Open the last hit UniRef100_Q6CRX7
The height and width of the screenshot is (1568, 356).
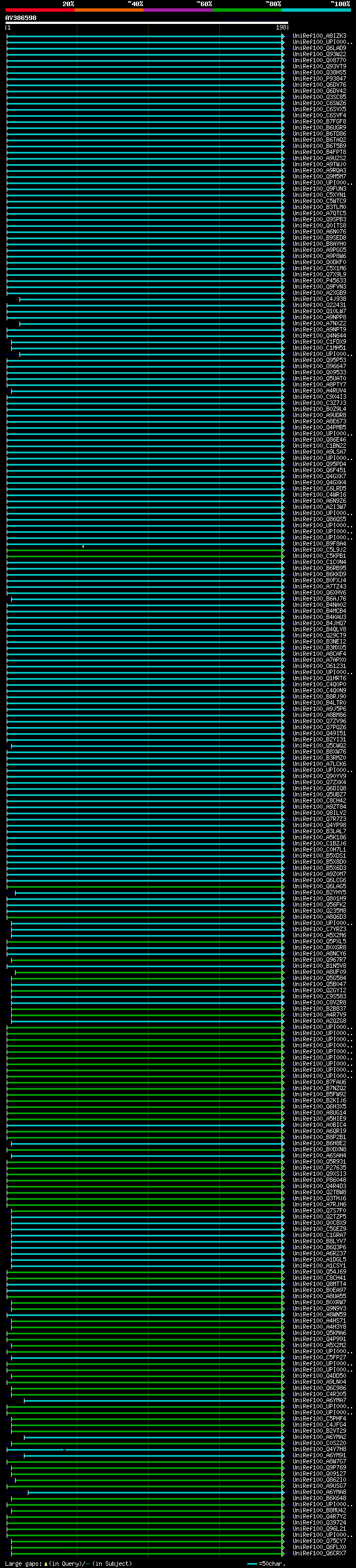(319, 1554)
